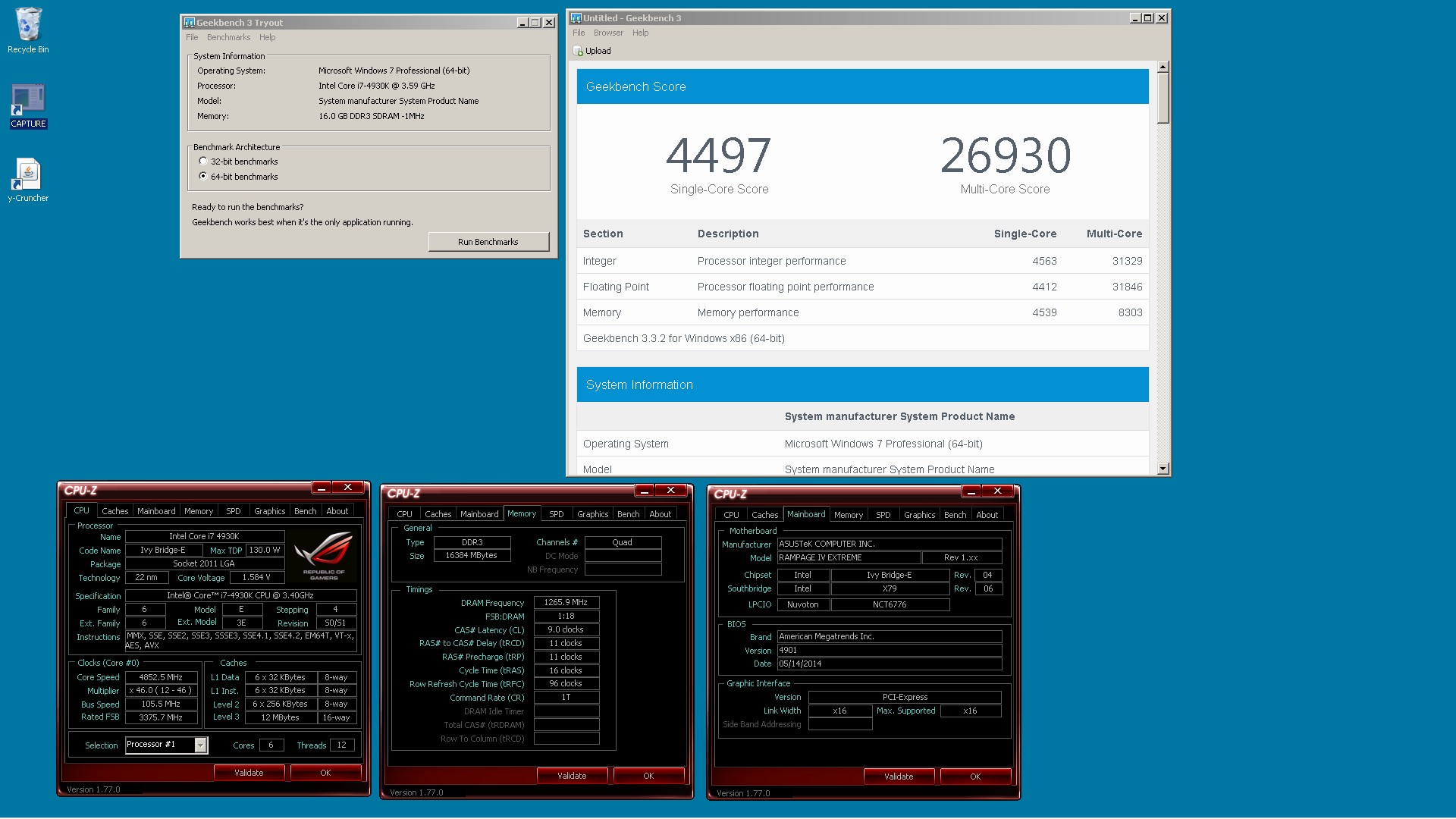Click Validate in the CPU-Z CPU window

click(249, 773)
